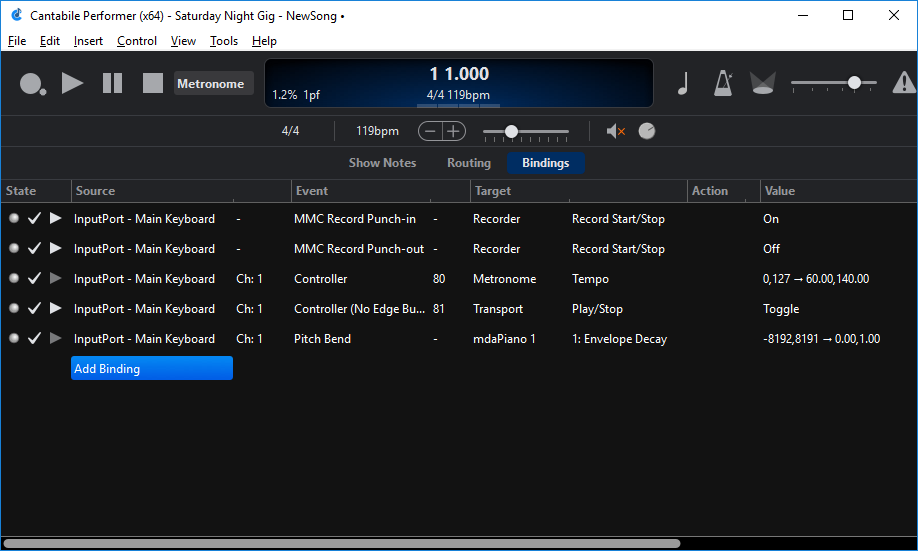The height and width of the screenshot is (551, 918).
Task: Click the transport position display 1 1.000
Action: (459, 74)
